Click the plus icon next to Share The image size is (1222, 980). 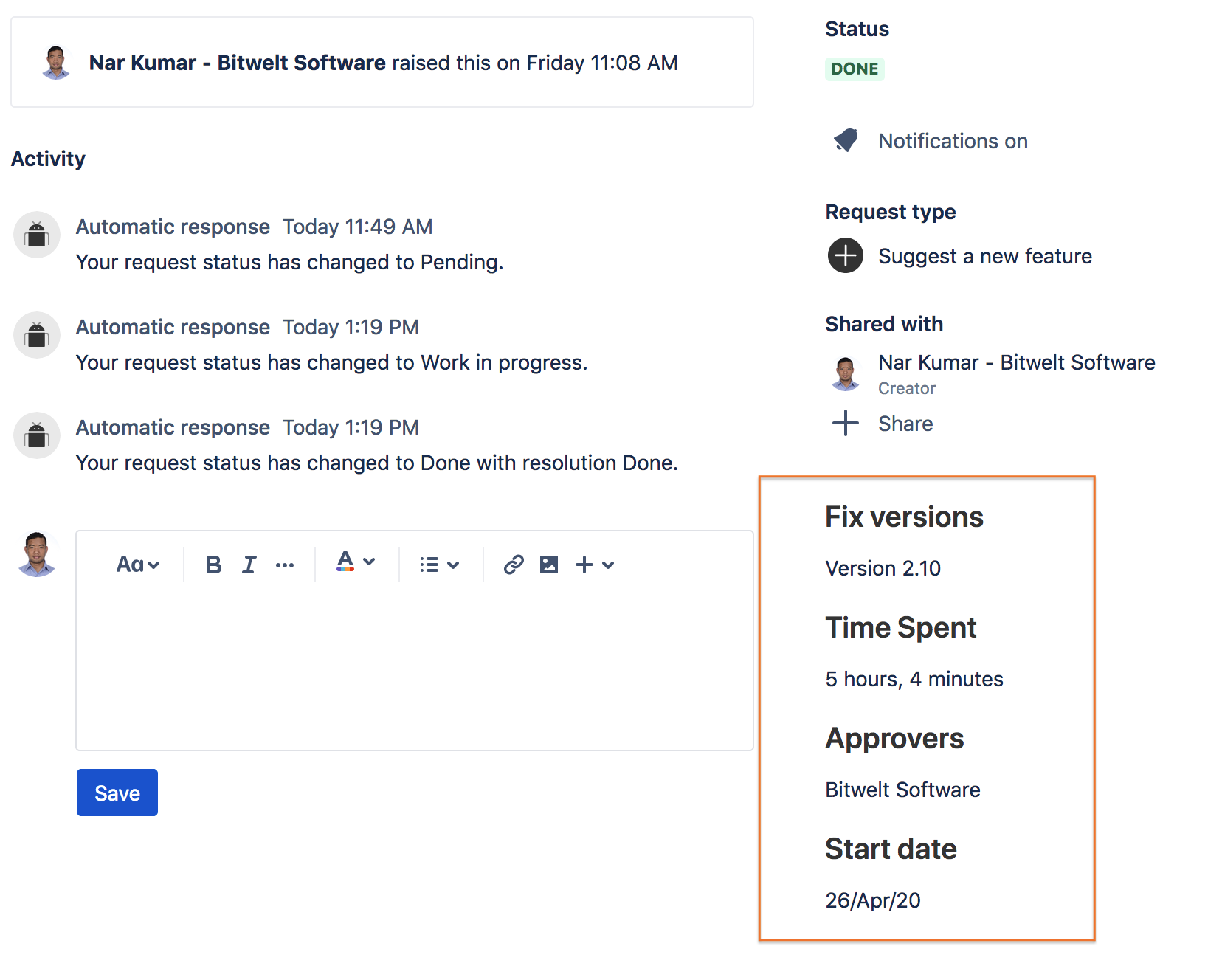click(846, 424)
